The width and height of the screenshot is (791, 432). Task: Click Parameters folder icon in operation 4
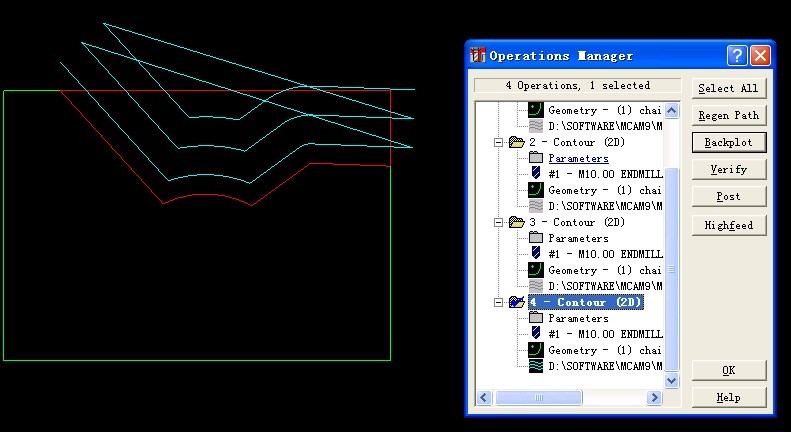pyautogui.click(x=536, y=318)
